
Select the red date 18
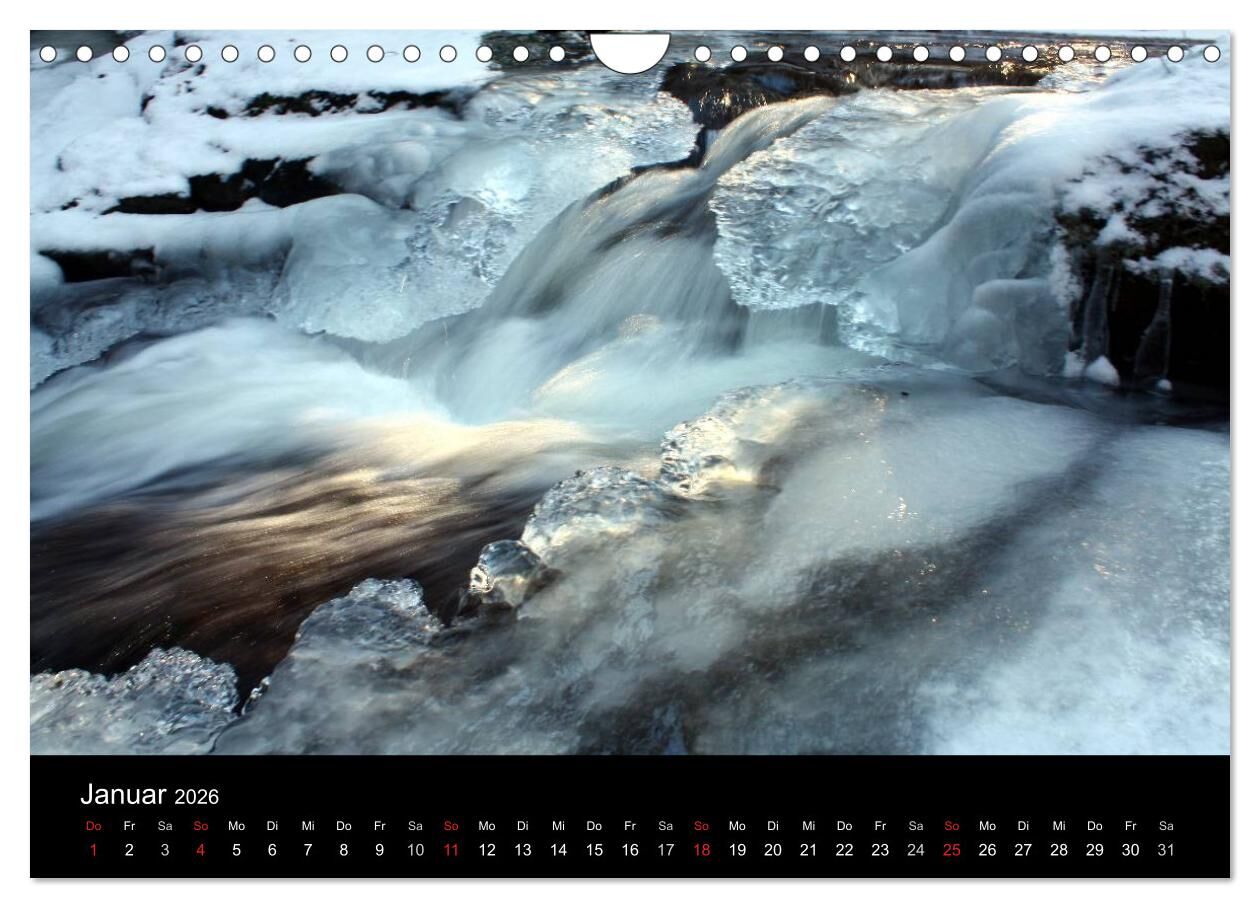701,850
